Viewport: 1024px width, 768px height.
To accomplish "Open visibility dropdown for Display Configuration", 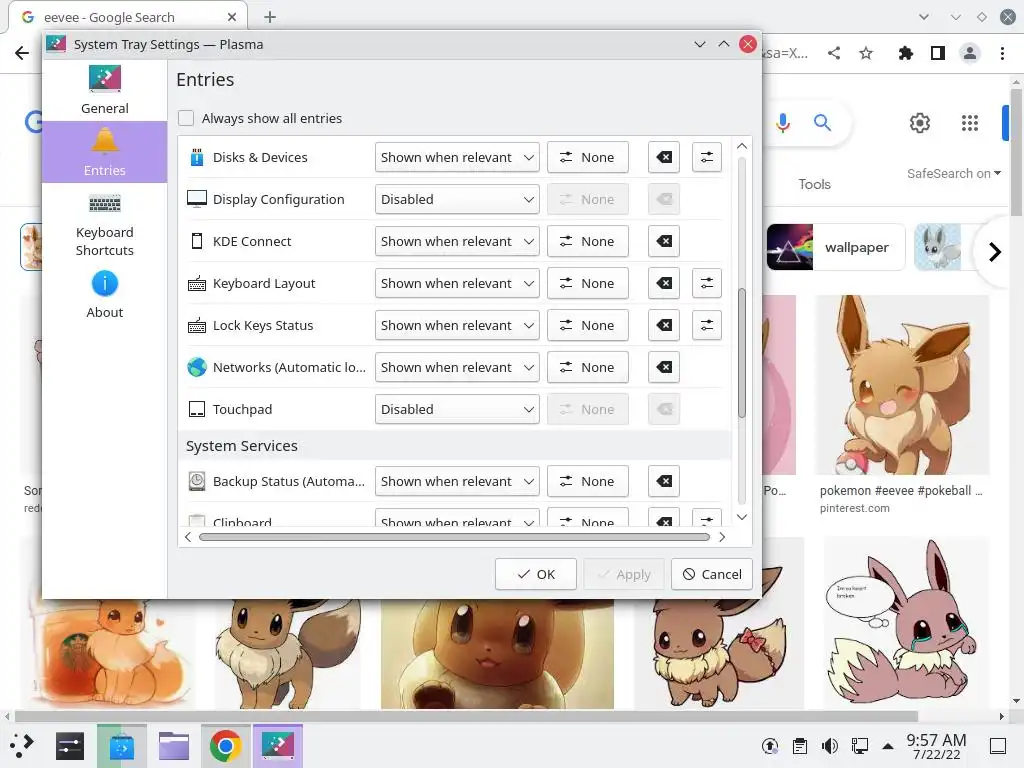I will coord(457,199).
